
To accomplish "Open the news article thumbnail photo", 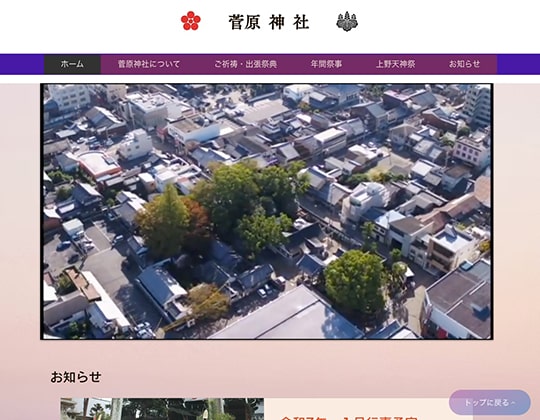I will pos(162,409).
